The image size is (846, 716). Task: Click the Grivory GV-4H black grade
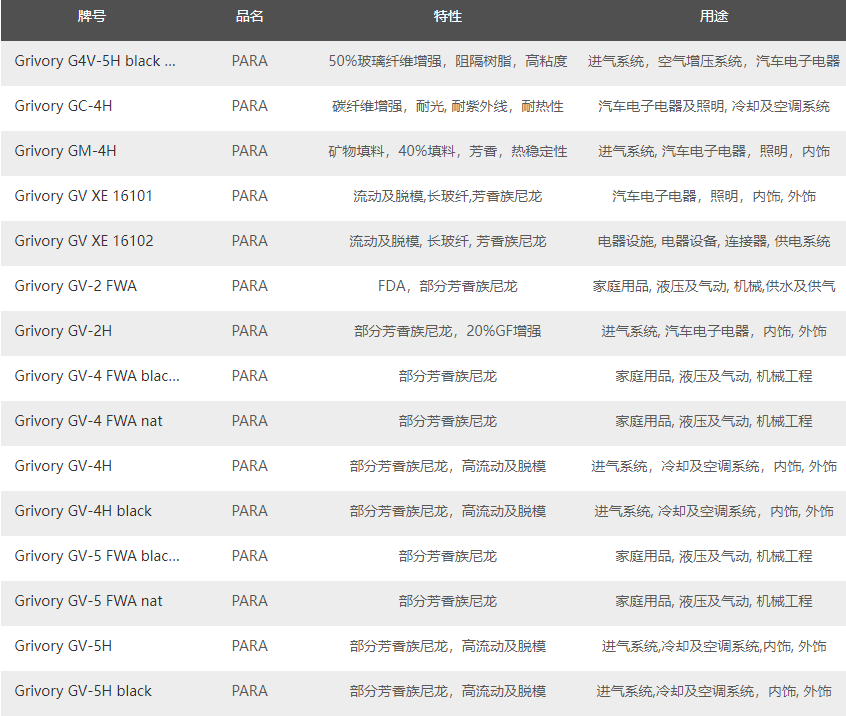point(83,511)
